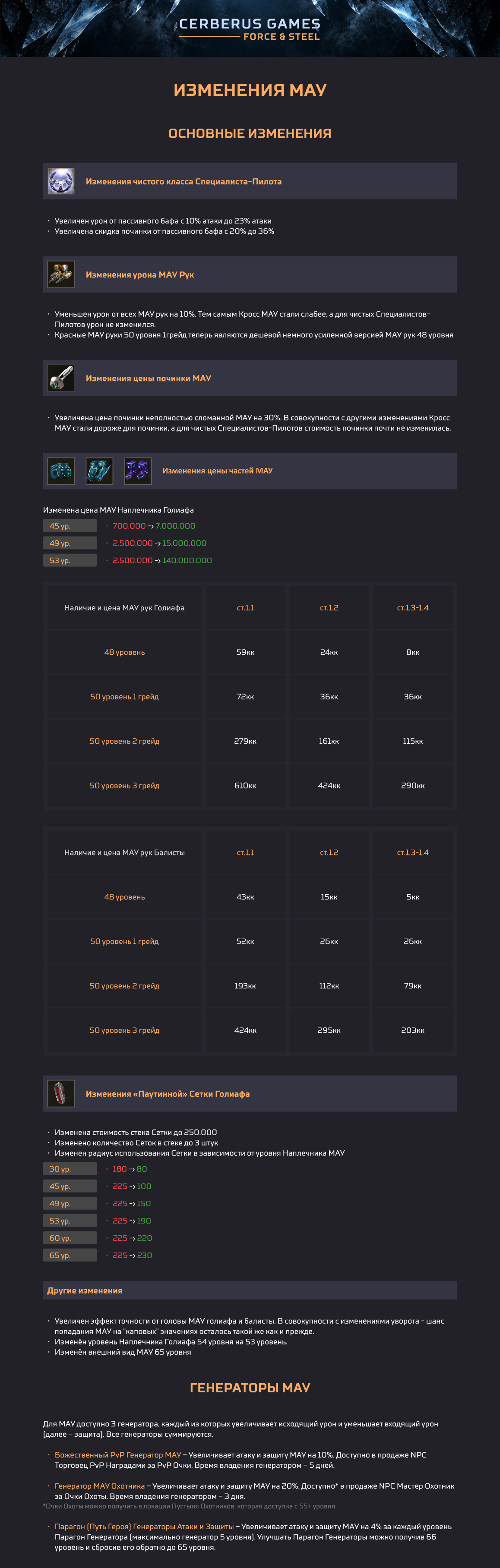This screenshot has height=1568, width=500.
Task: Select the 45 ур. level badge under Goliath pauldron price
Action: pyautogui.click(x=70, y=526)
